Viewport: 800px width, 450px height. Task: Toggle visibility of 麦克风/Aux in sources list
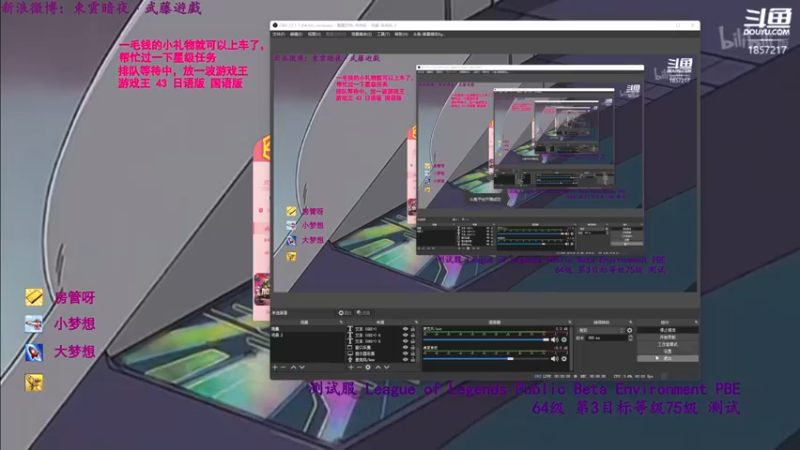pos(406,360)
